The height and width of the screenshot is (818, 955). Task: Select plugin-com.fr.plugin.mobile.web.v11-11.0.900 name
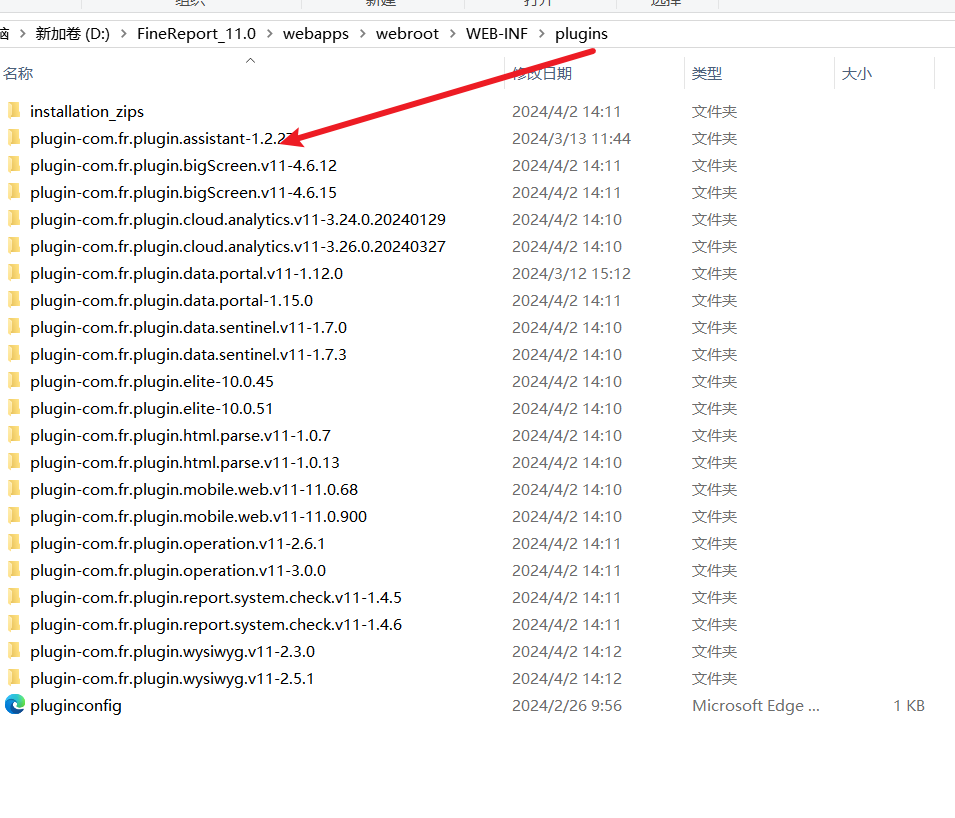click(x=199, y=517)
